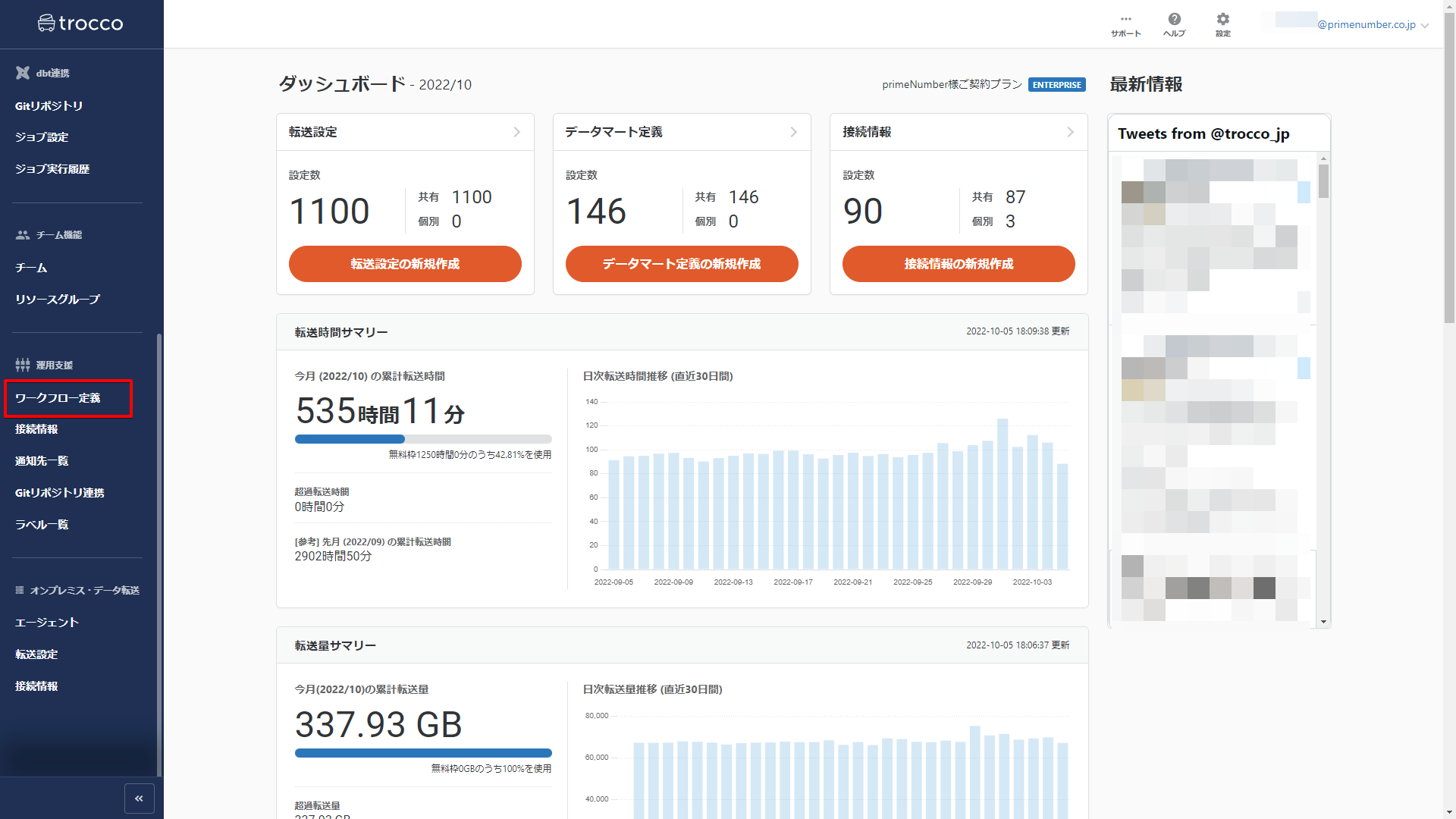
Task: Click the tweets panel scroll-down arrow
Action: point(1323,622)
